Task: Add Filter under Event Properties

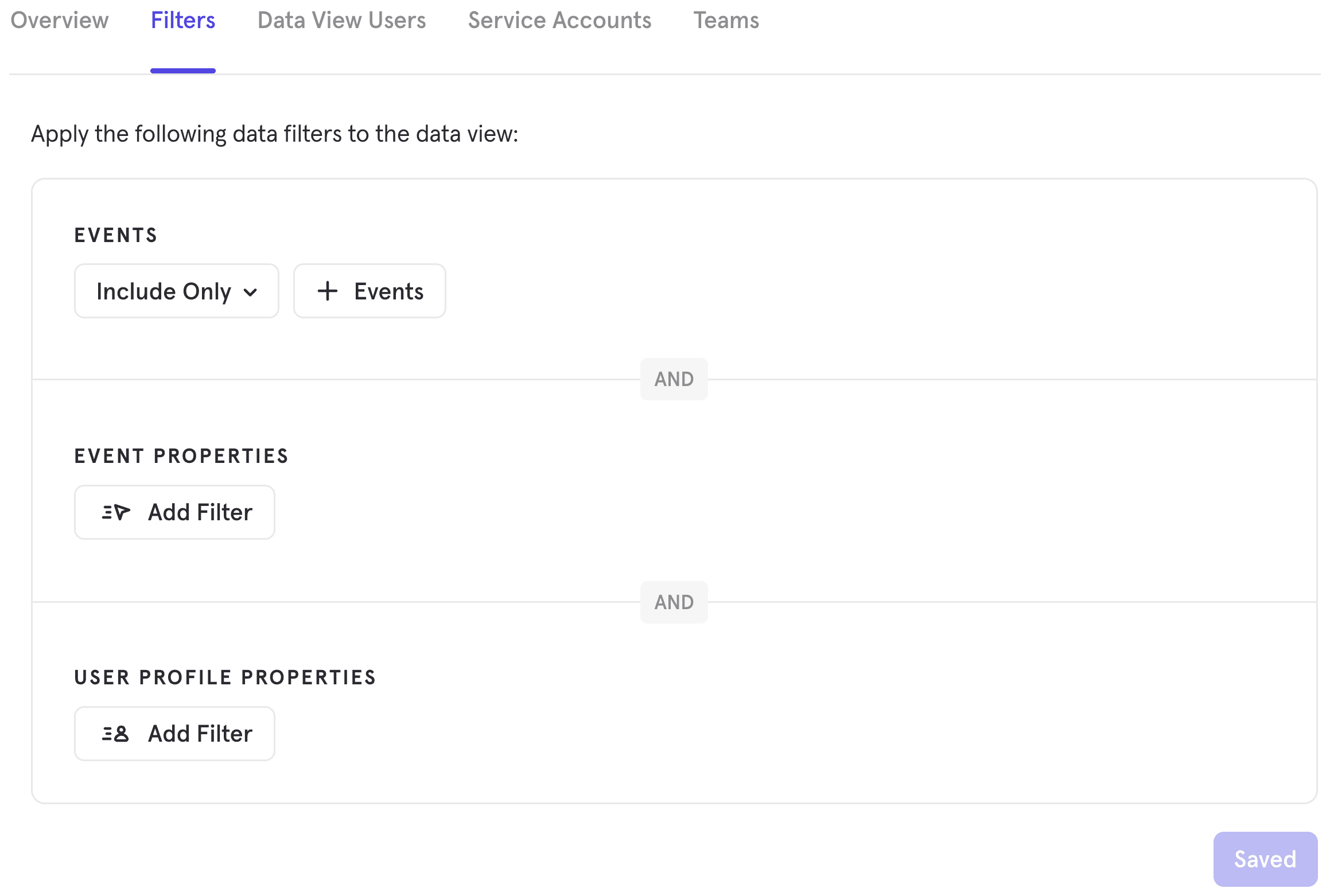Action: coord(200,512)
